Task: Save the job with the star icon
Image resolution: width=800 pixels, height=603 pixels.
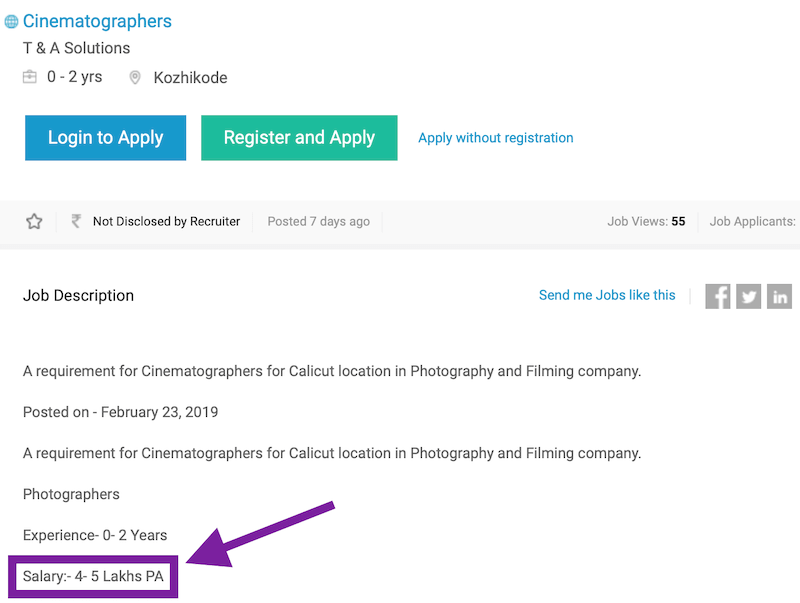Action: pos(34,221)
